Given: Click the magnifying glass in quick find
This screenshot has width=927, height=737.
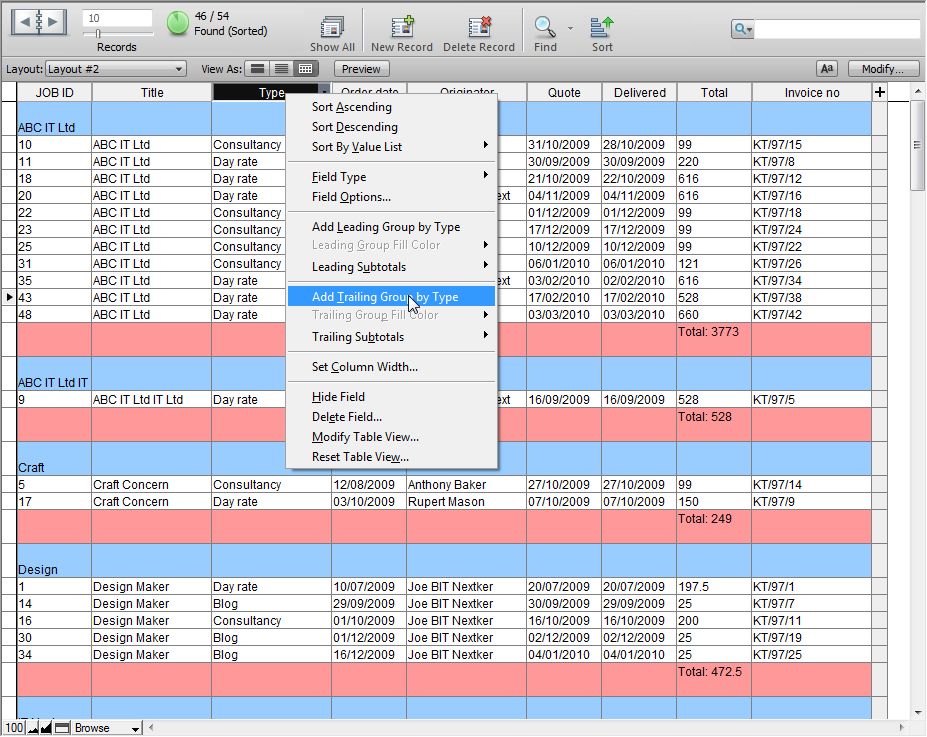Looking at the screenshot, I should tap(739, 29).
